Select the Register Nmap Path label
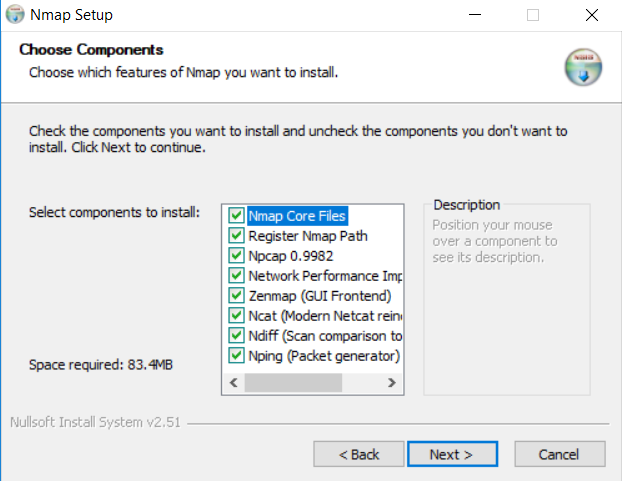This screenshot has height=481, width=622. coord(308,236)
